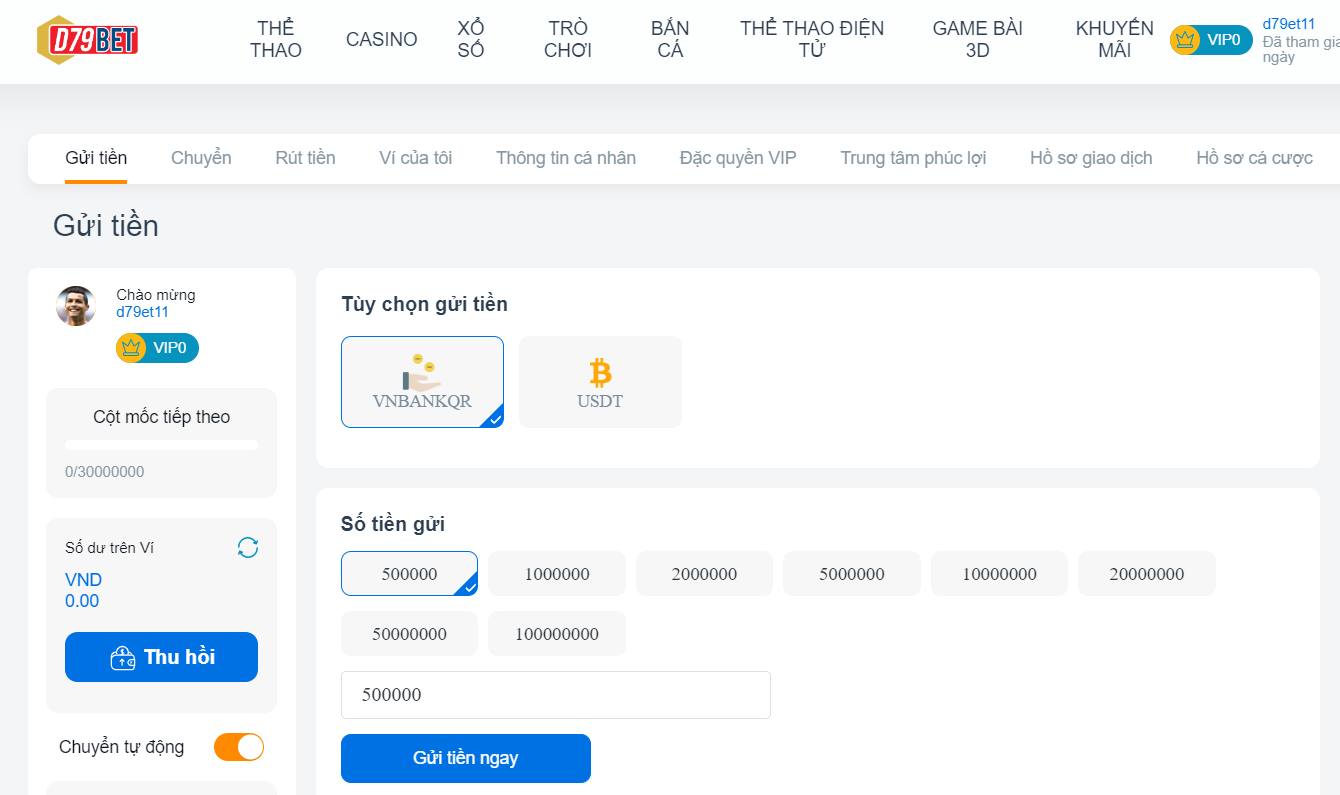Select the 1000000 deposit amount option
Image resolution: width=1340 pixels, height=795 pixels.
coord(556,573)
